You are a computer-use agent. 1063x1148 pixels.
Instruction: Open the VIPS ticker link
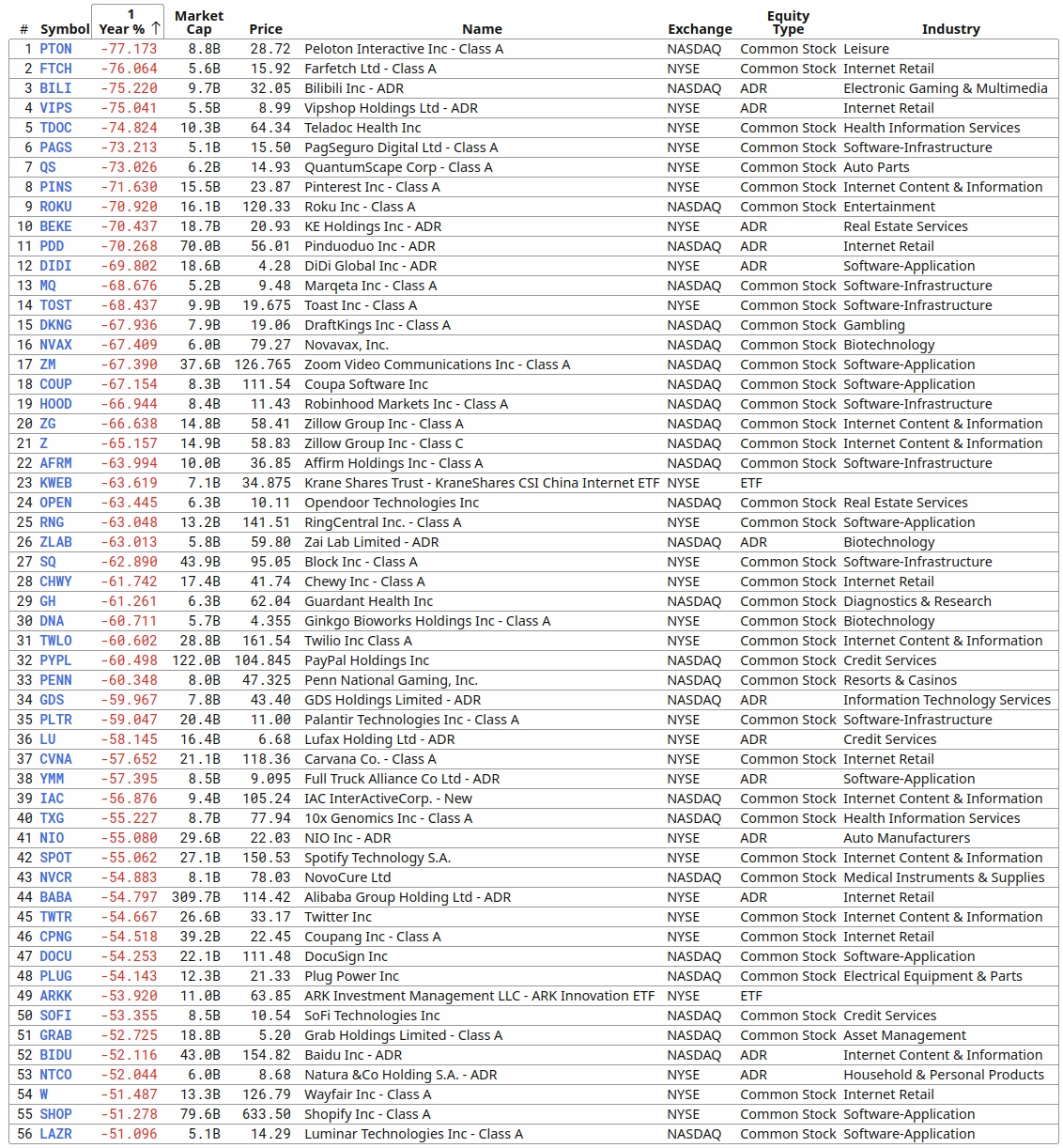[55, 108]
